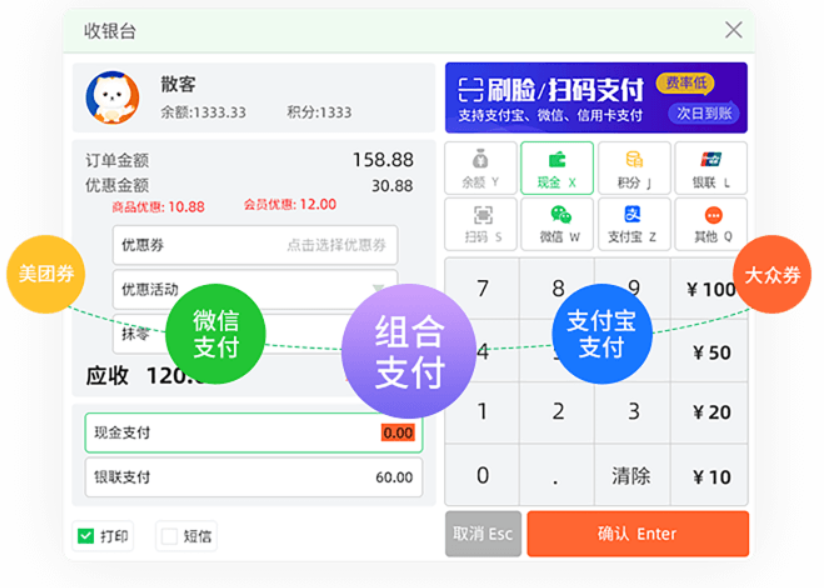Toggle the 打印 print checkbox
829x588 pixels.
pyautogui.click(x=85, y=536)
